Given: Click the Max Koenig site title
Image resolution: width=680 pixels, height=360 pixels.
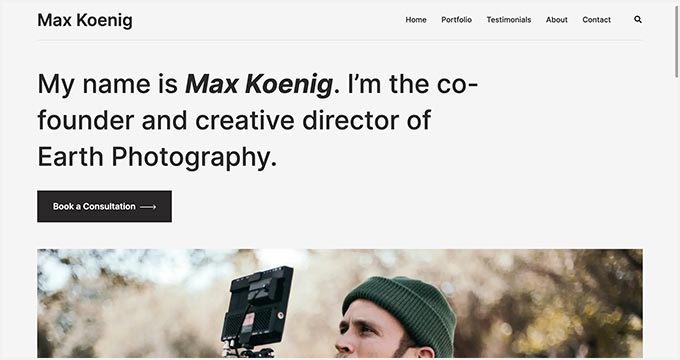Looking at the screenshot, I should pos(85,20).
